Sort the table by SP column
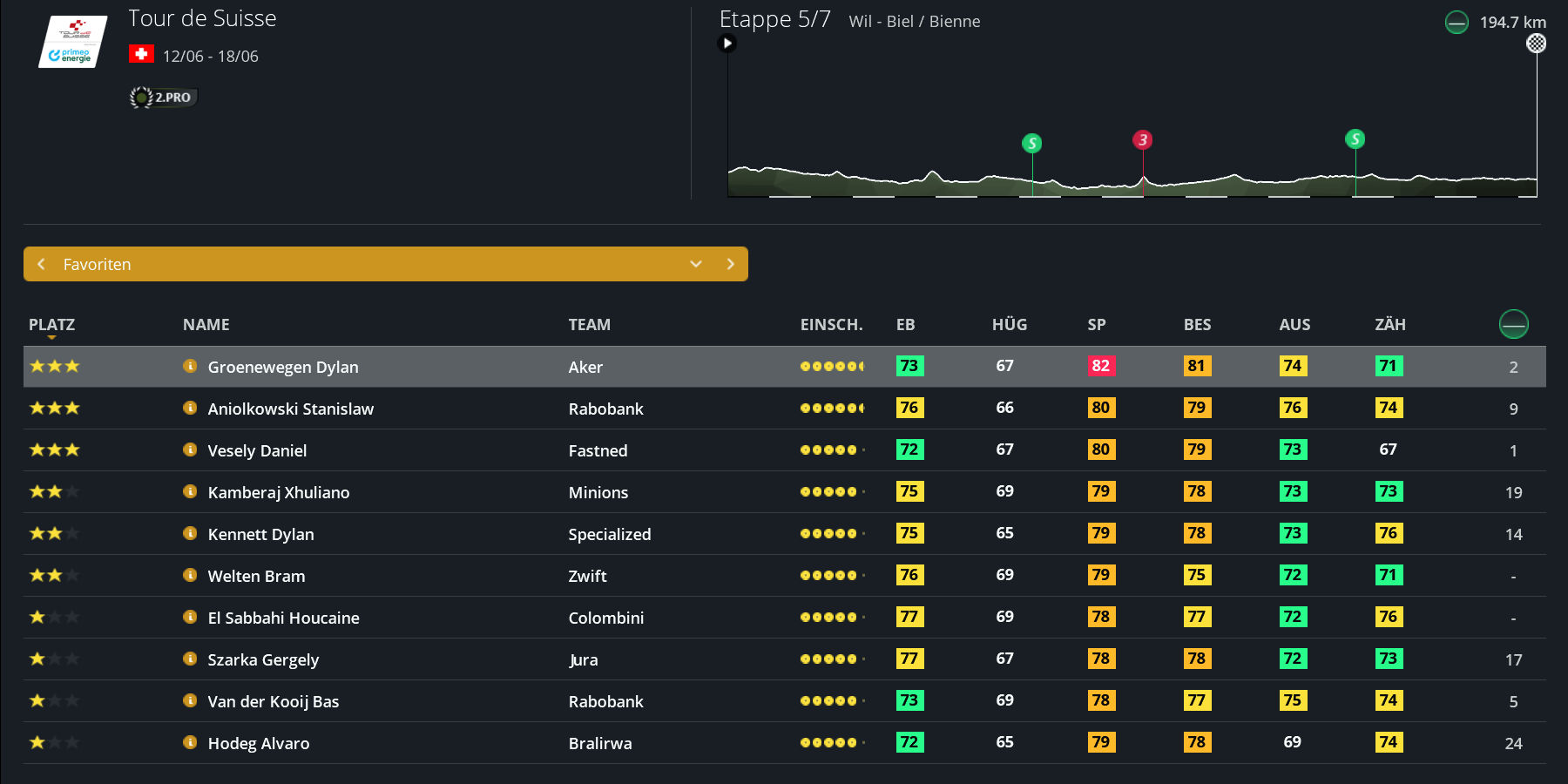Image resolution: width=1568 pixels, height=784 pixels. coord(1096,325)
